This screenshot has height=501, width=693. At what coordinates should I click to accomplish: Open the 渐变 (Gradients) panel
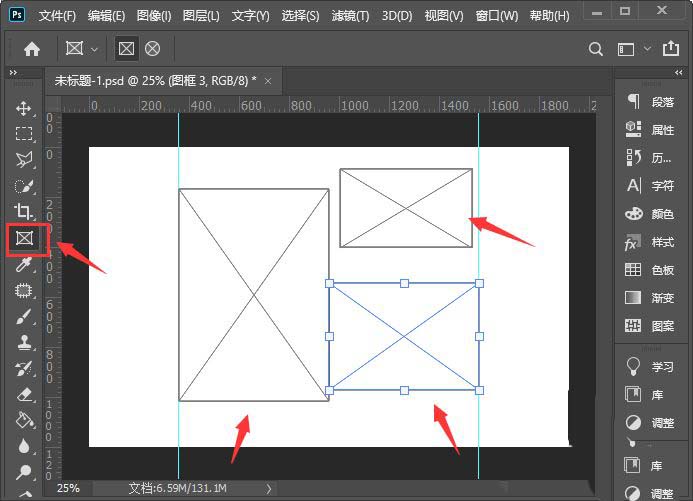[650, 298]
